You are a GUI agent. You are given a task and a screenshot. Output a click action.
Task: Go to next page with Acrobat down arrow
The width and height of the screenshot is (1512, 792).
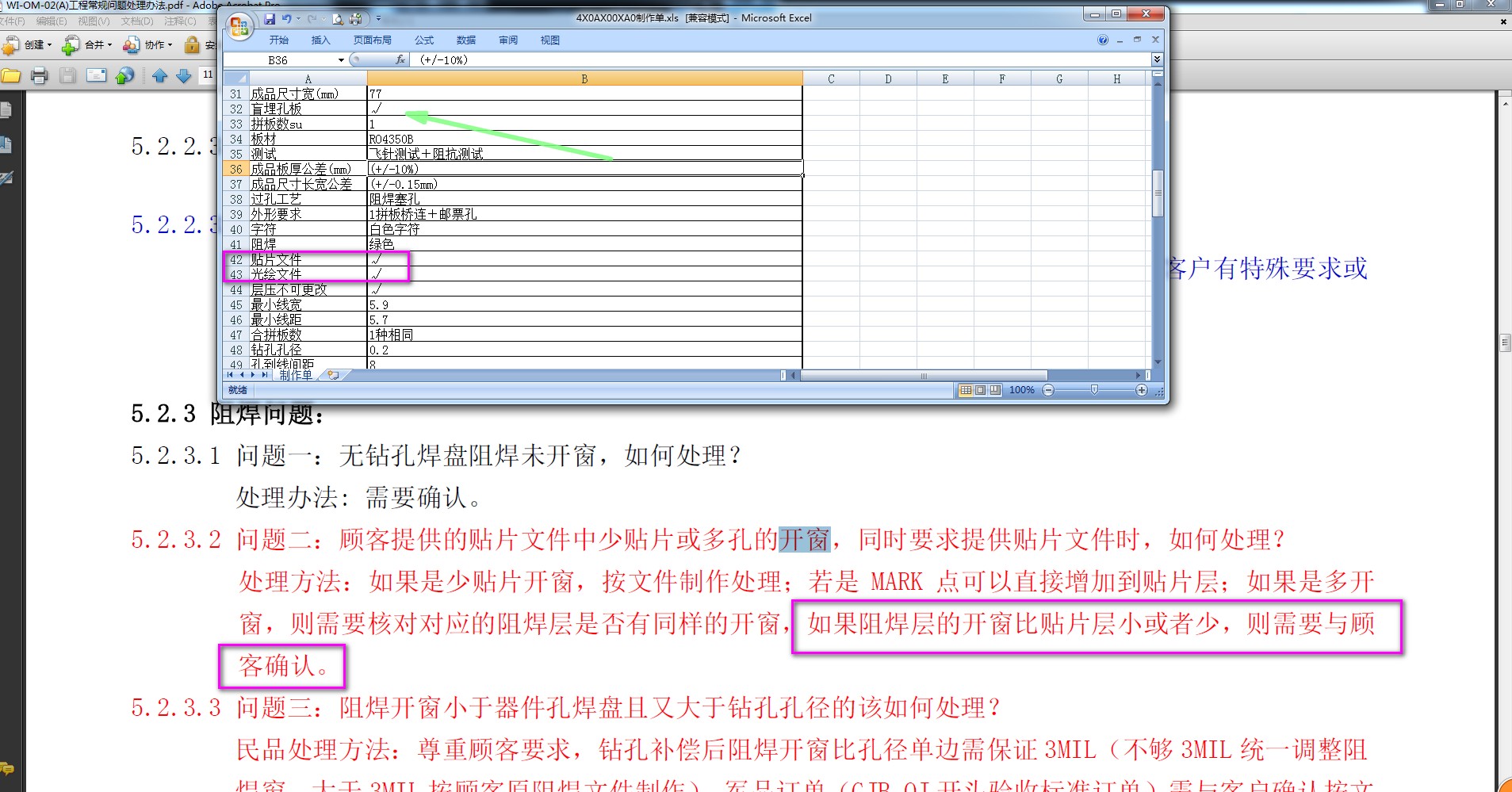point(184,76)
